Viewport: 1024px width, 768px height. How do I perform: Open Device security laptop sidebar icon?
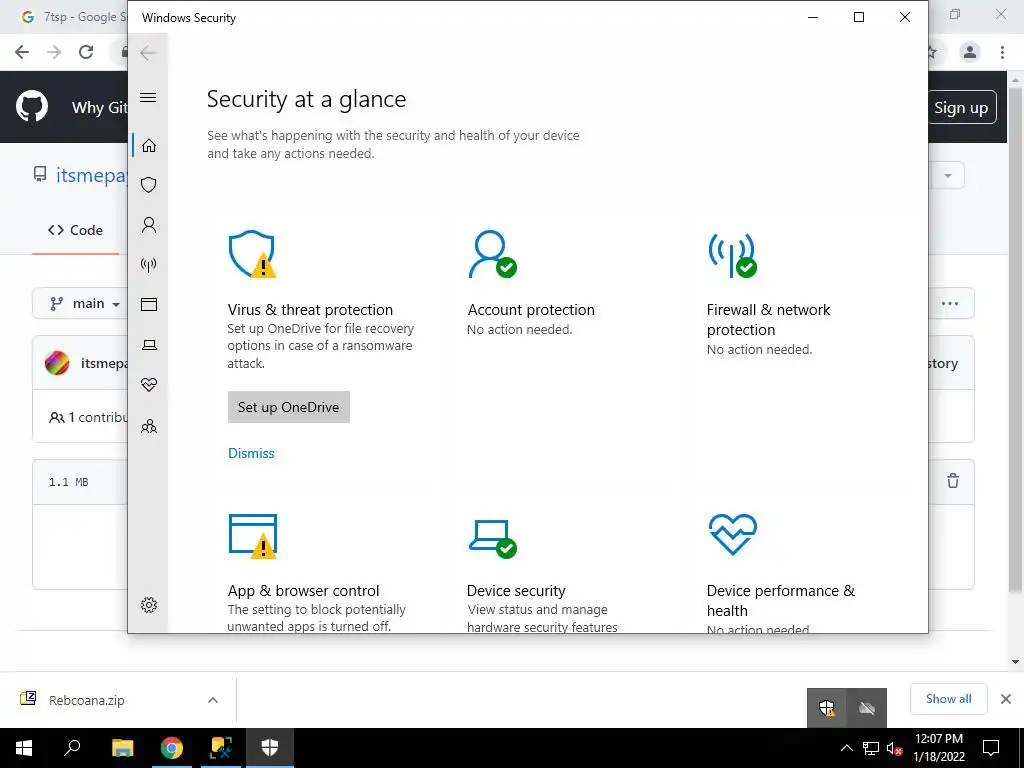pyautogui.click(x=149, y=345)
